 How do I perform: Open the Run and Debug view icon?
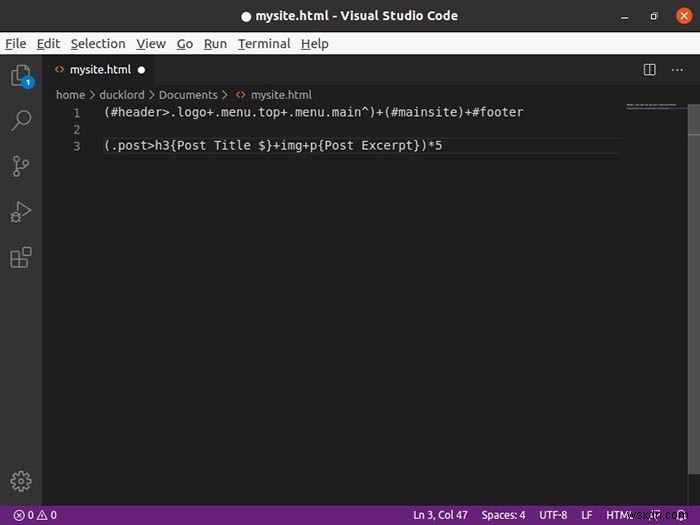coord(21,212)
